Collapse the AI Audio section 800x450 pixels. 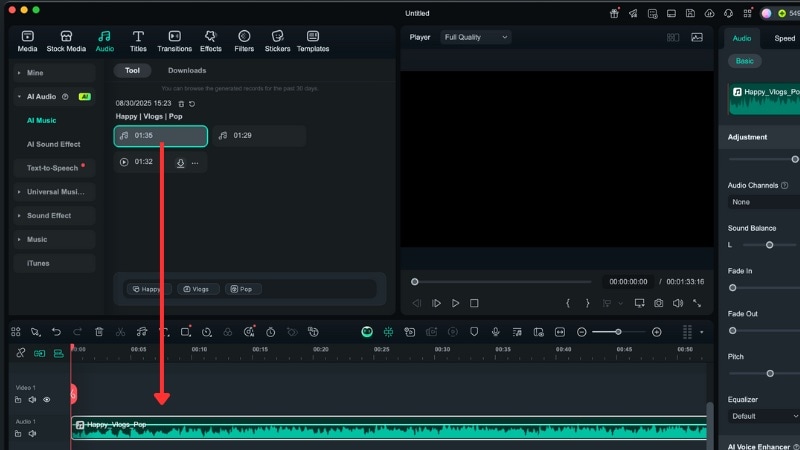[19, 96]
